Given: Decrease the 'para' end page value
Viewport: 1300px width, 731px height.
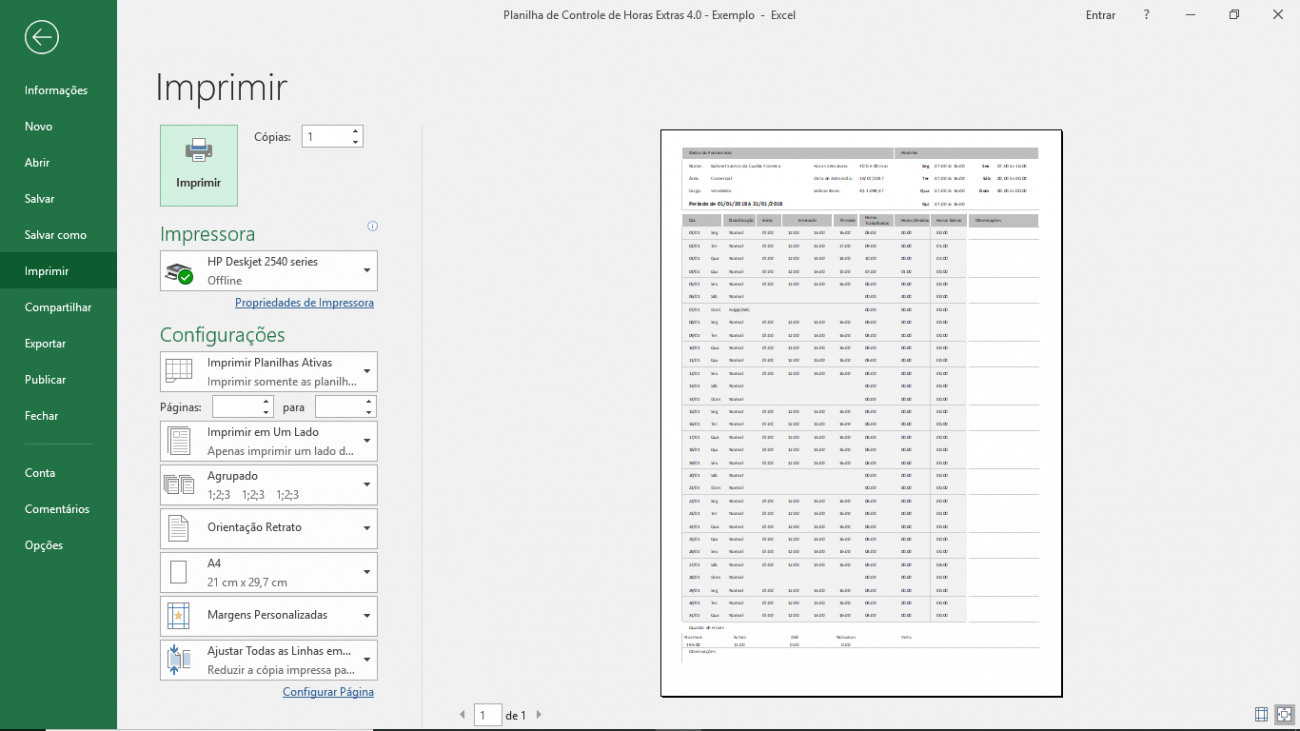Looking at the screenshot, I should 369,412.
